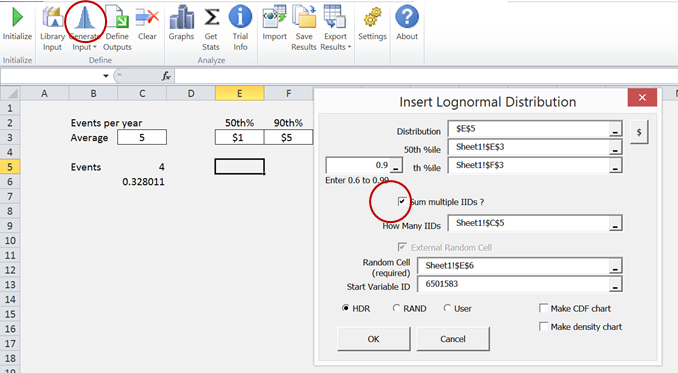Run Get Stats sigma tool
Image resolution: width=678 pixels, height=373 pixels.
coord(211,27)
